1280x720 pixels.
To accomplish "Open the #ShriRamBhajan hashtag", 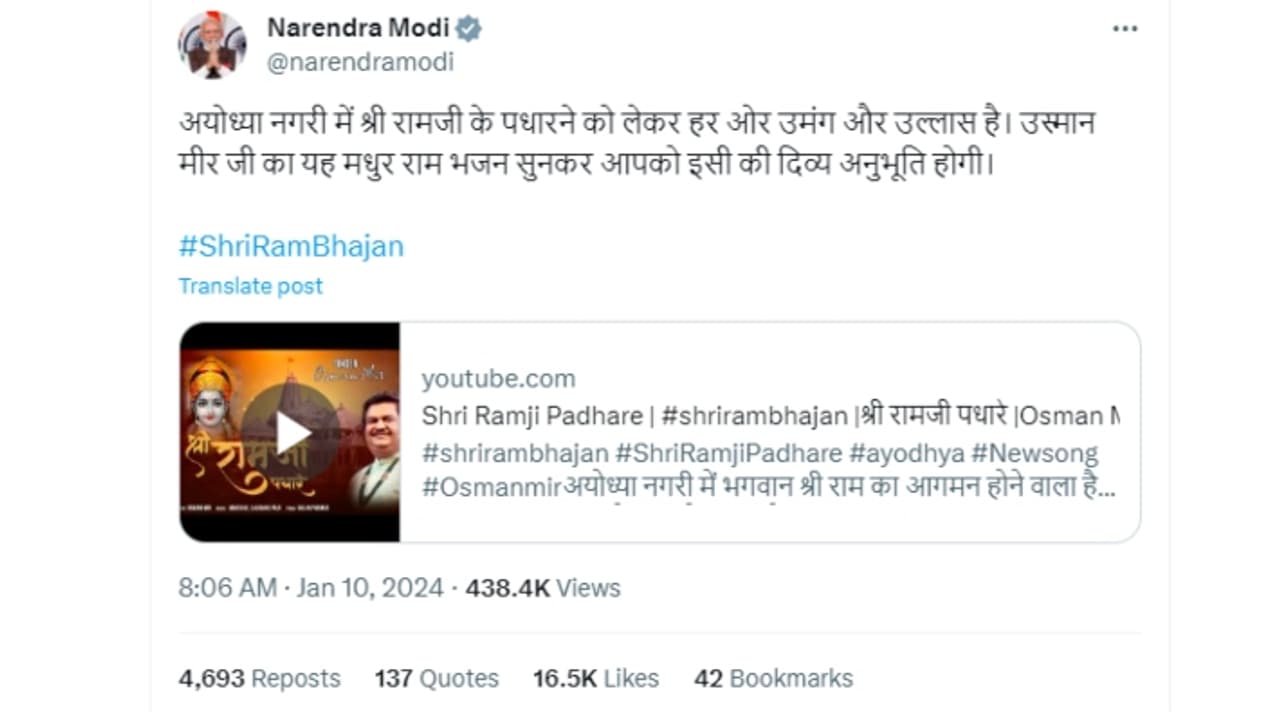I will (291, 246).
